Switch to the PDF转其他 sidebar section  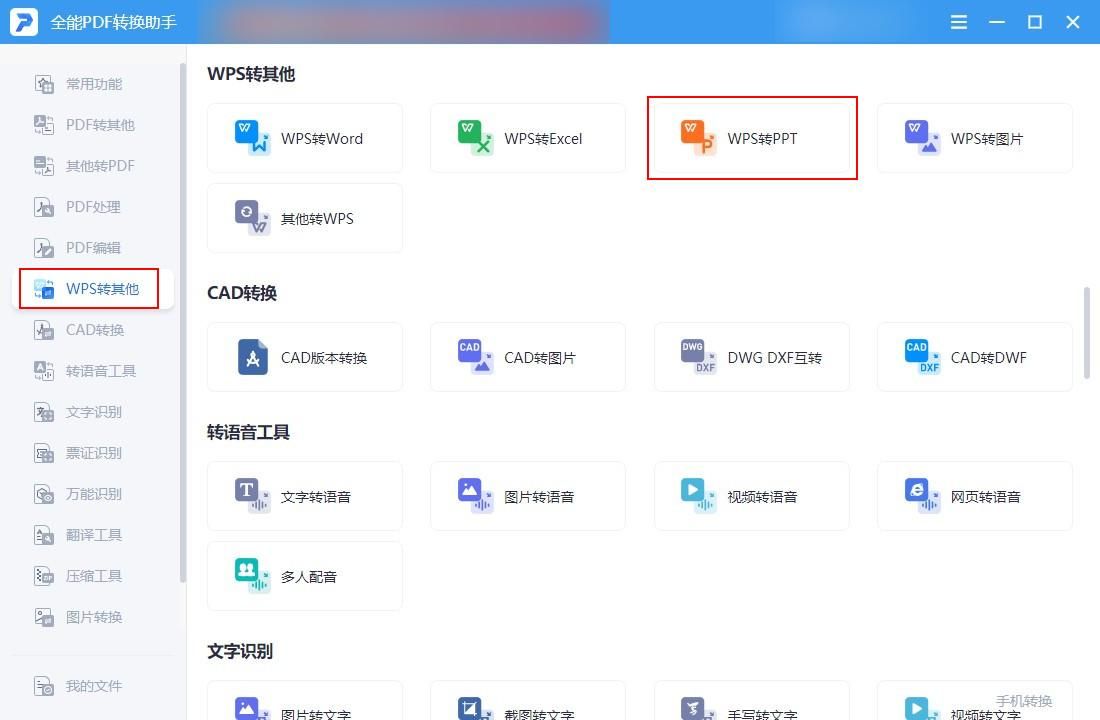click(88, 124)
